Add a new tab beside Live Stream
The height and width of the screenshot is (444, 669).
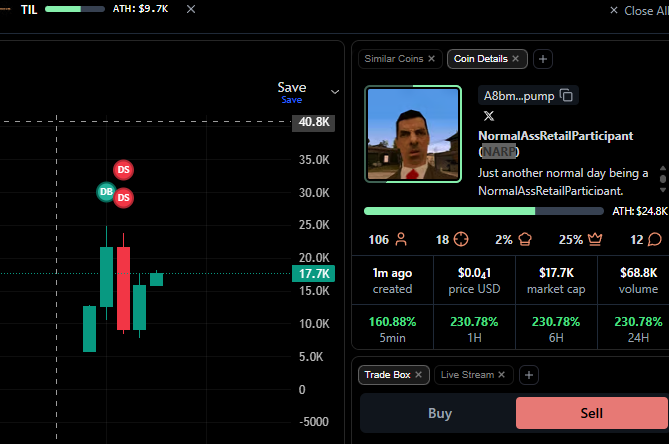(x=529, y=375)
